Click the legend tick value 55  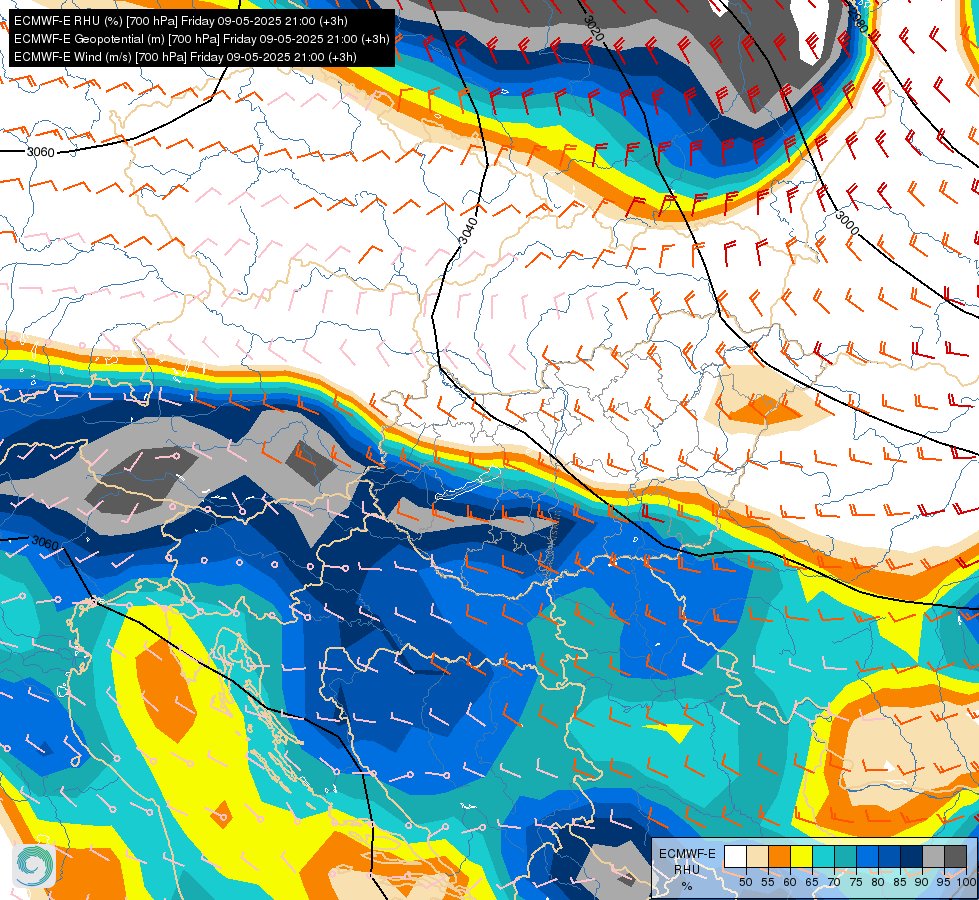(768, 882)
